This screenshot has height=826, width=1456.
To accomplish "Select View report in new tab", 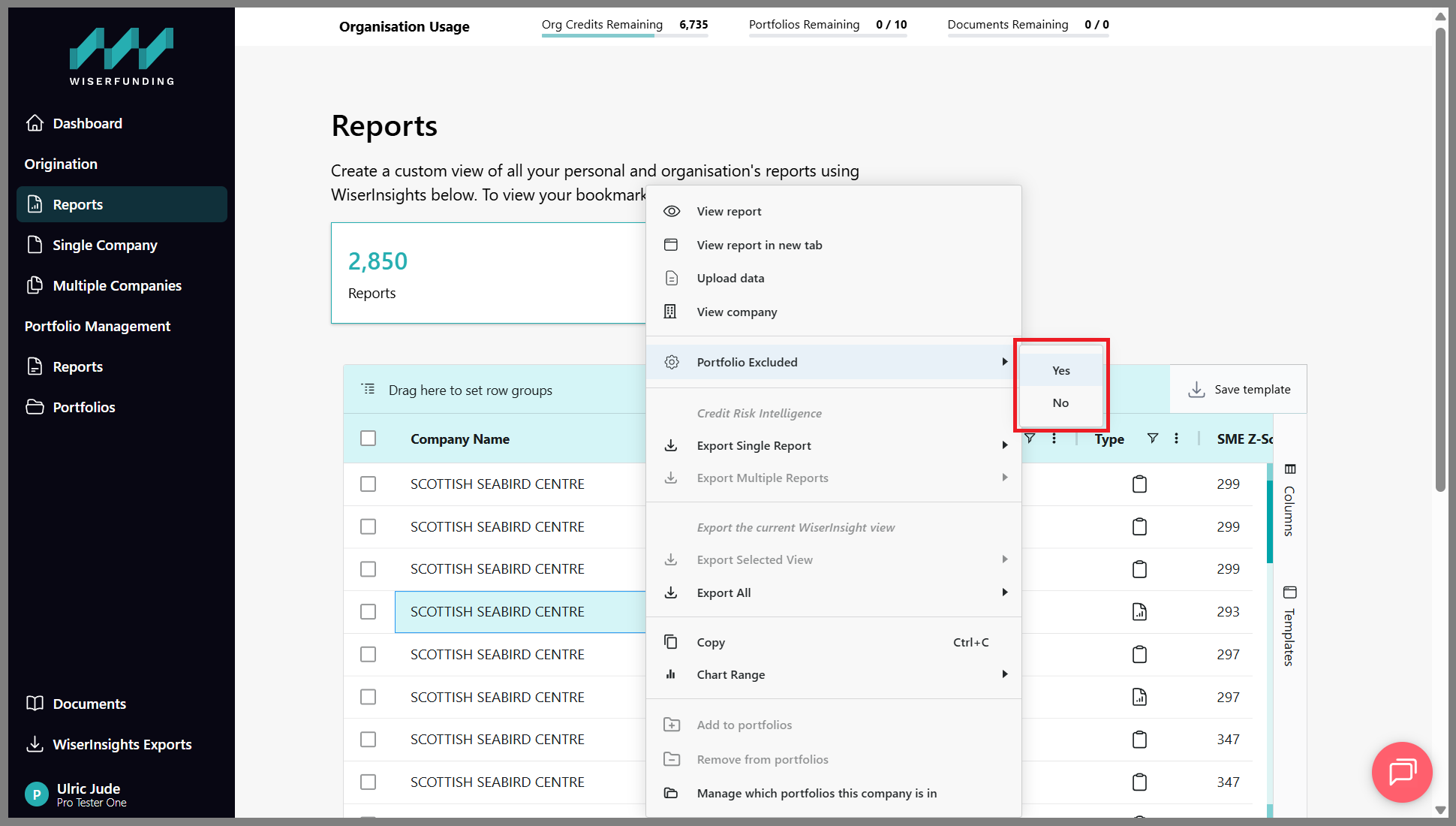I will [833, 245].
